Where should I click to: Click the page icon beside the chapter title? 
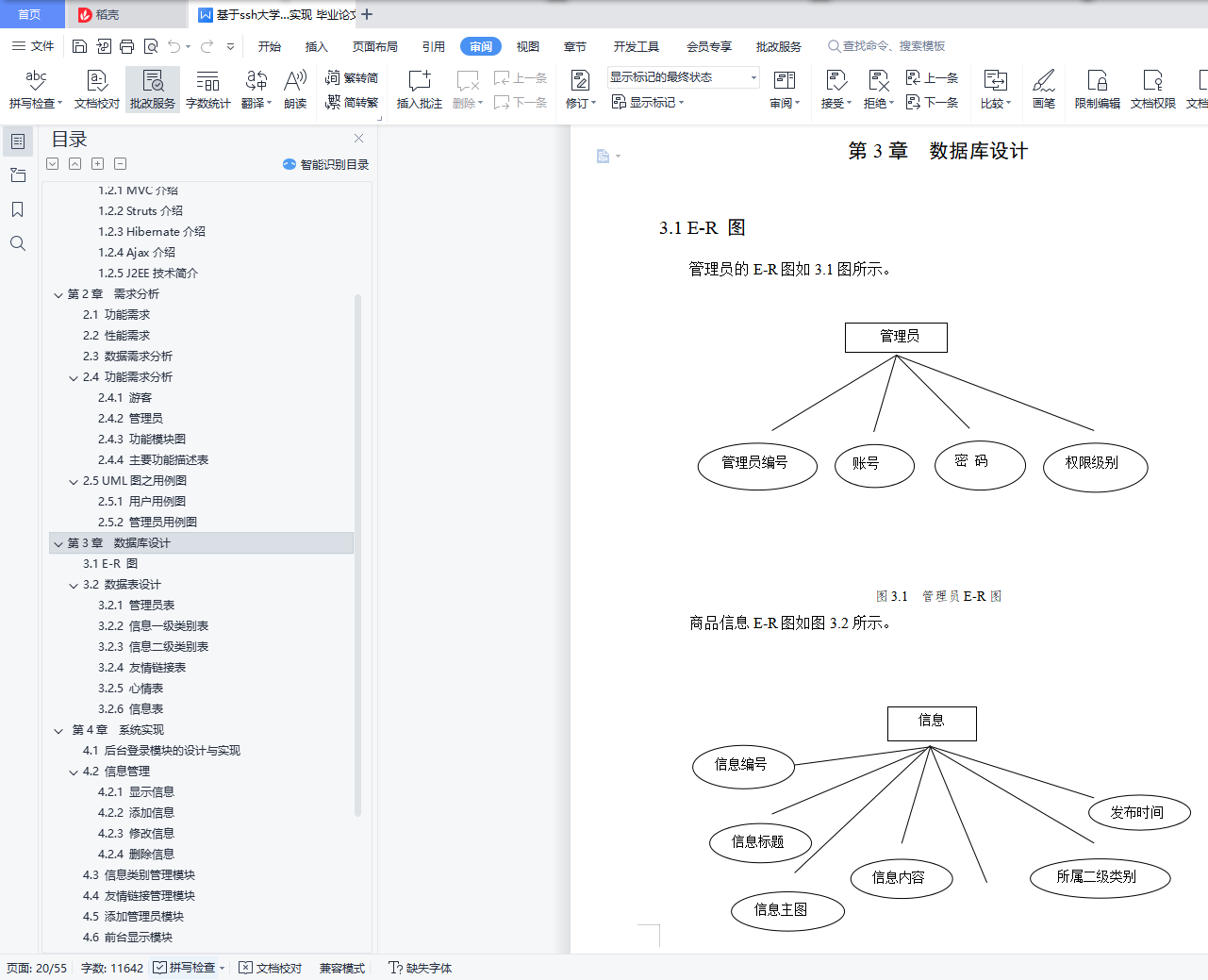pos(603,157)
